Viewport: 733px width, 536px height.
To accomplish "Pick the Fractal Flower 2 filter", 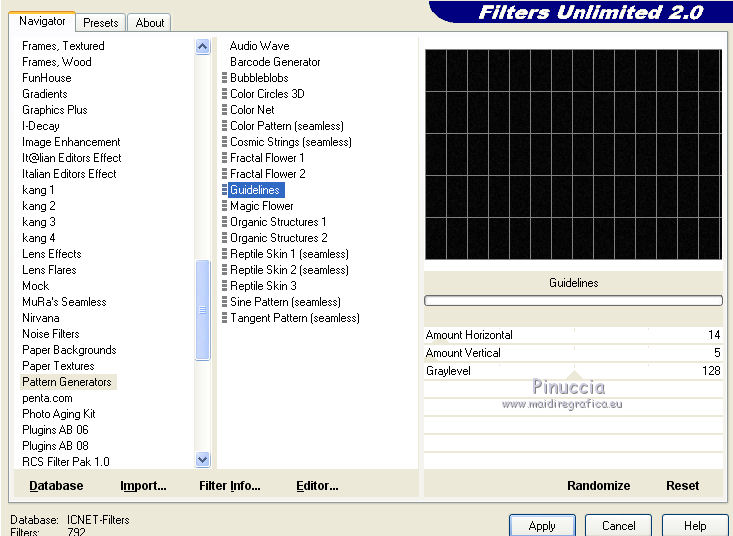I will coord(267,174).
